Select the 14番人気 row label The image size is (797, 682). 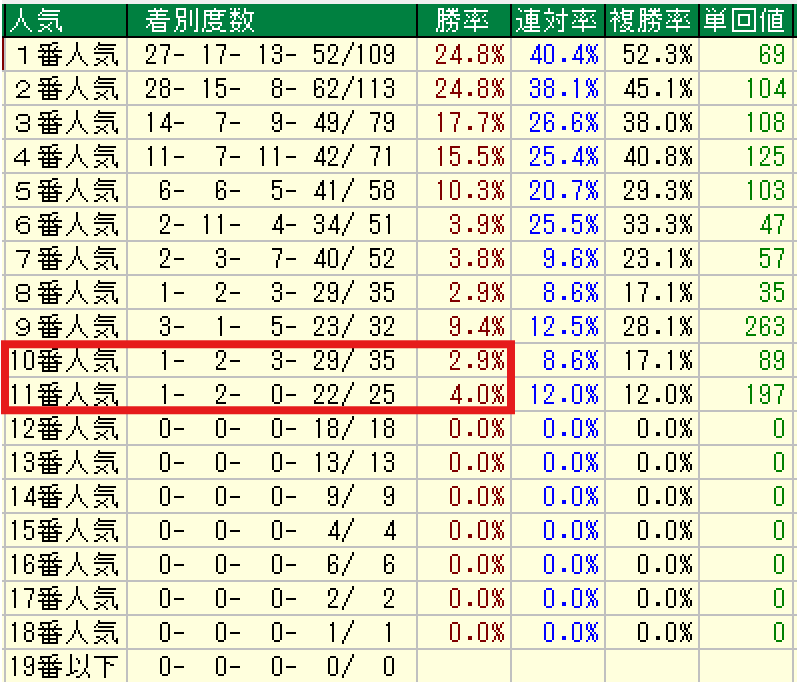[x=66, y=497]
